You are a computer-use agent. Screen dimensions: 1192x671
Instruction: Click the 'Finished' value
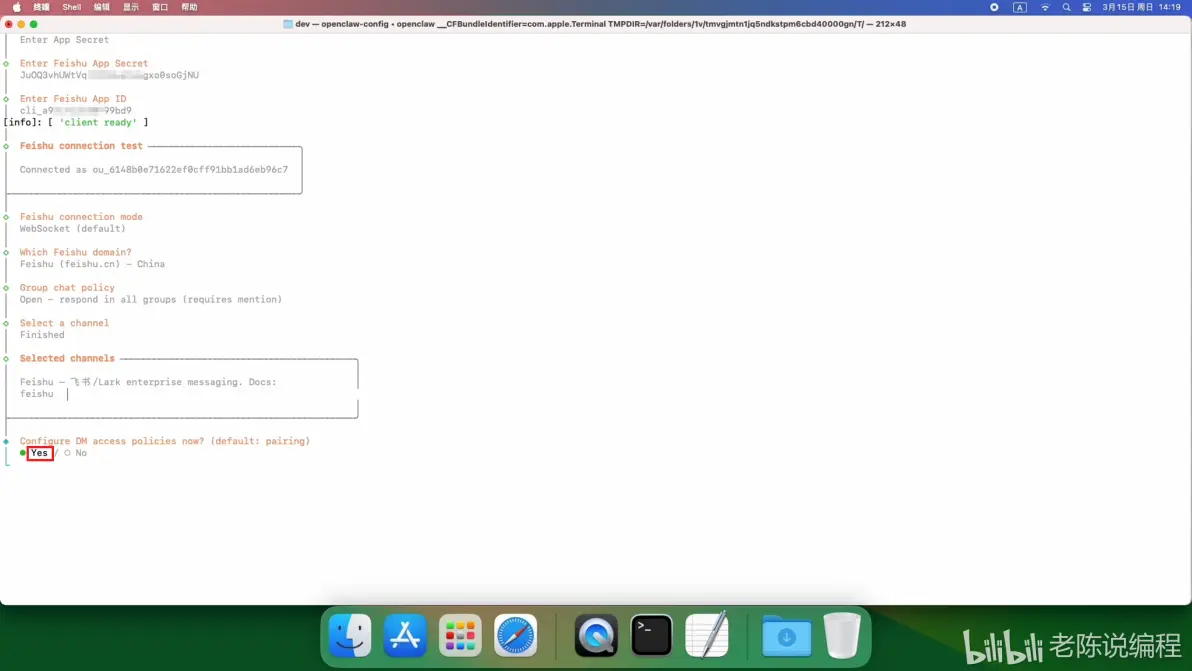[x=42, y=335]
